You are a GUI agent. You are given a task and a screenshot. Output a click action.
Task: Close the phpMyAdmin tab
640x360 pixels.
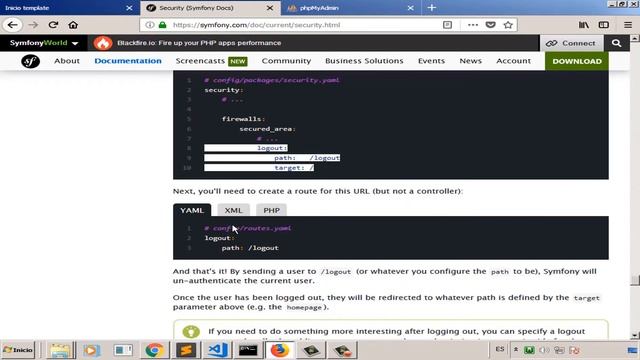(410, 8)
